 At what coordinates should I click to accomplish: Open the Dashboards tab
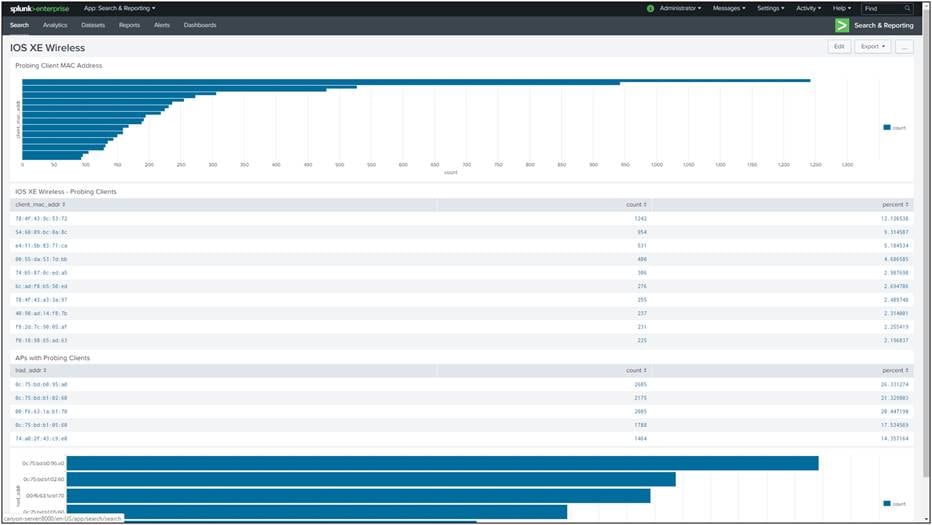(200, 25)
